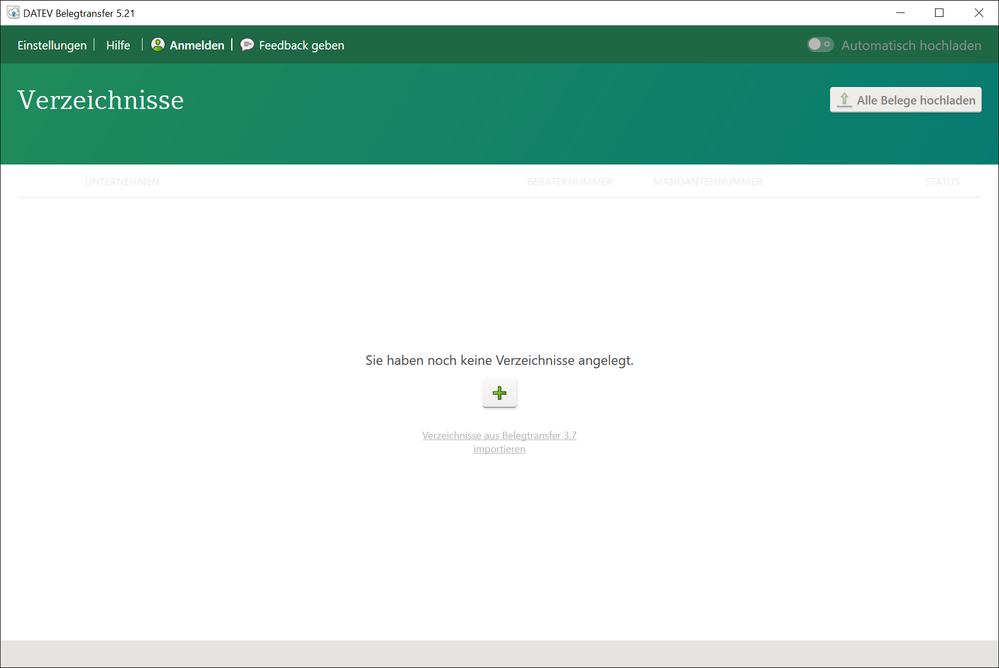Screen dimensions: 999x668
Task: Click the DATEV app icon in title bar
Action: click(12, 13)
